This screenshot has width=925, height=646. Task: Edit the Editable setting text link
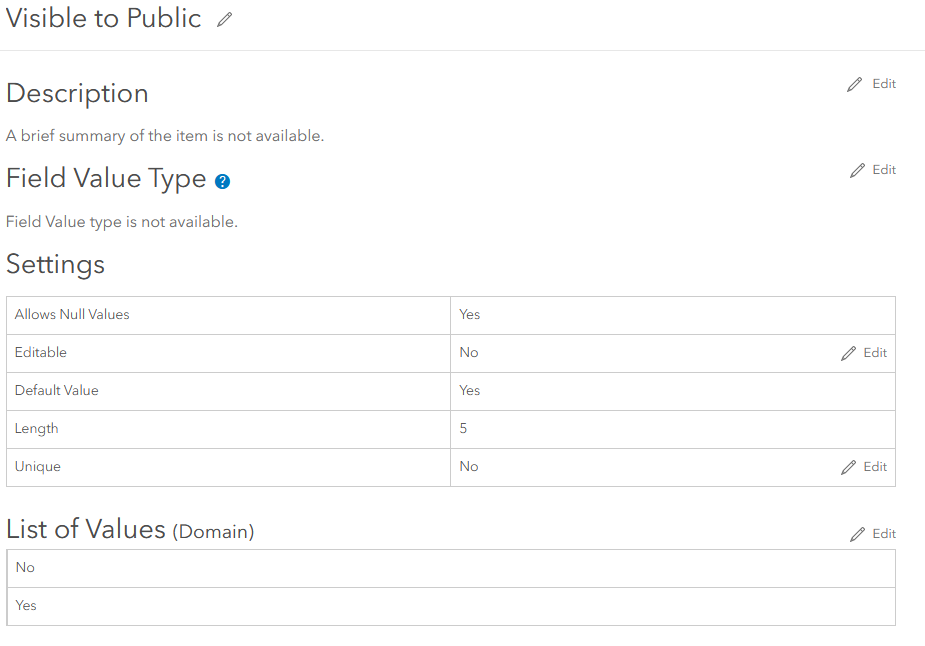pos(875,353)
